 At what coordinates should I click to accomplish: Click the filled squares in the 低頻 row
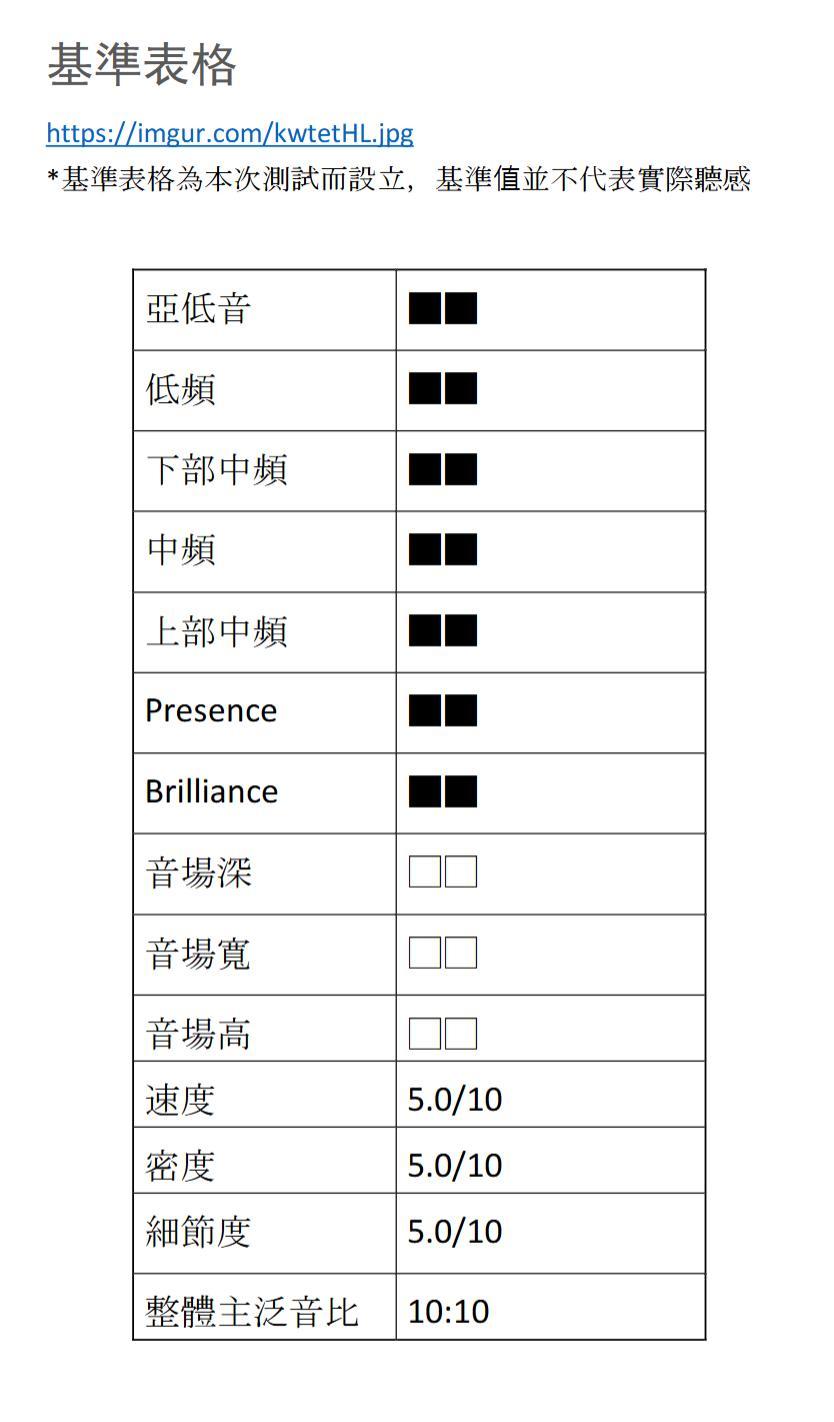click(443, 389)
